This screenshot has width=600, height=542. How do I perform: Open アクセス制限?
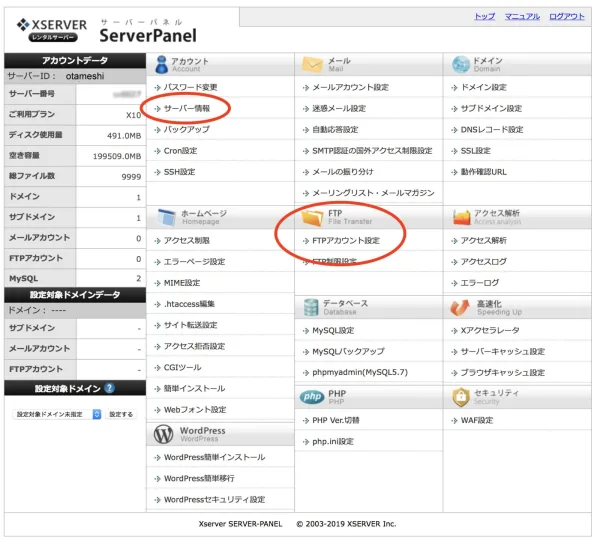186,240
